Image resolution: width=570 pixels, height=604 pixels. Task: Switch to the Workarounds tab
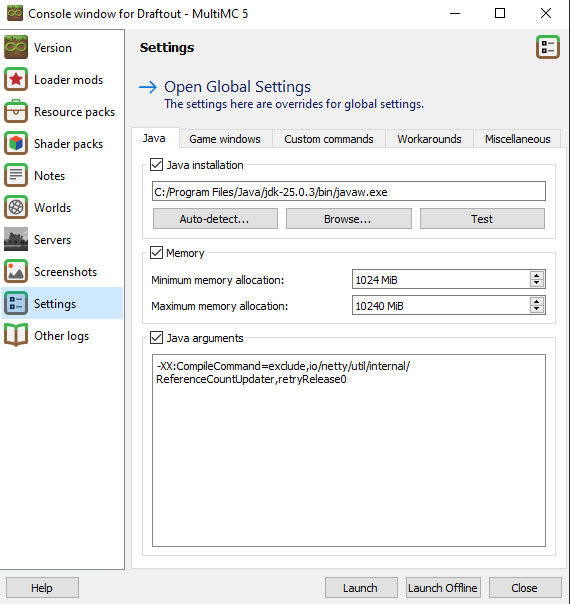(429, 139)
